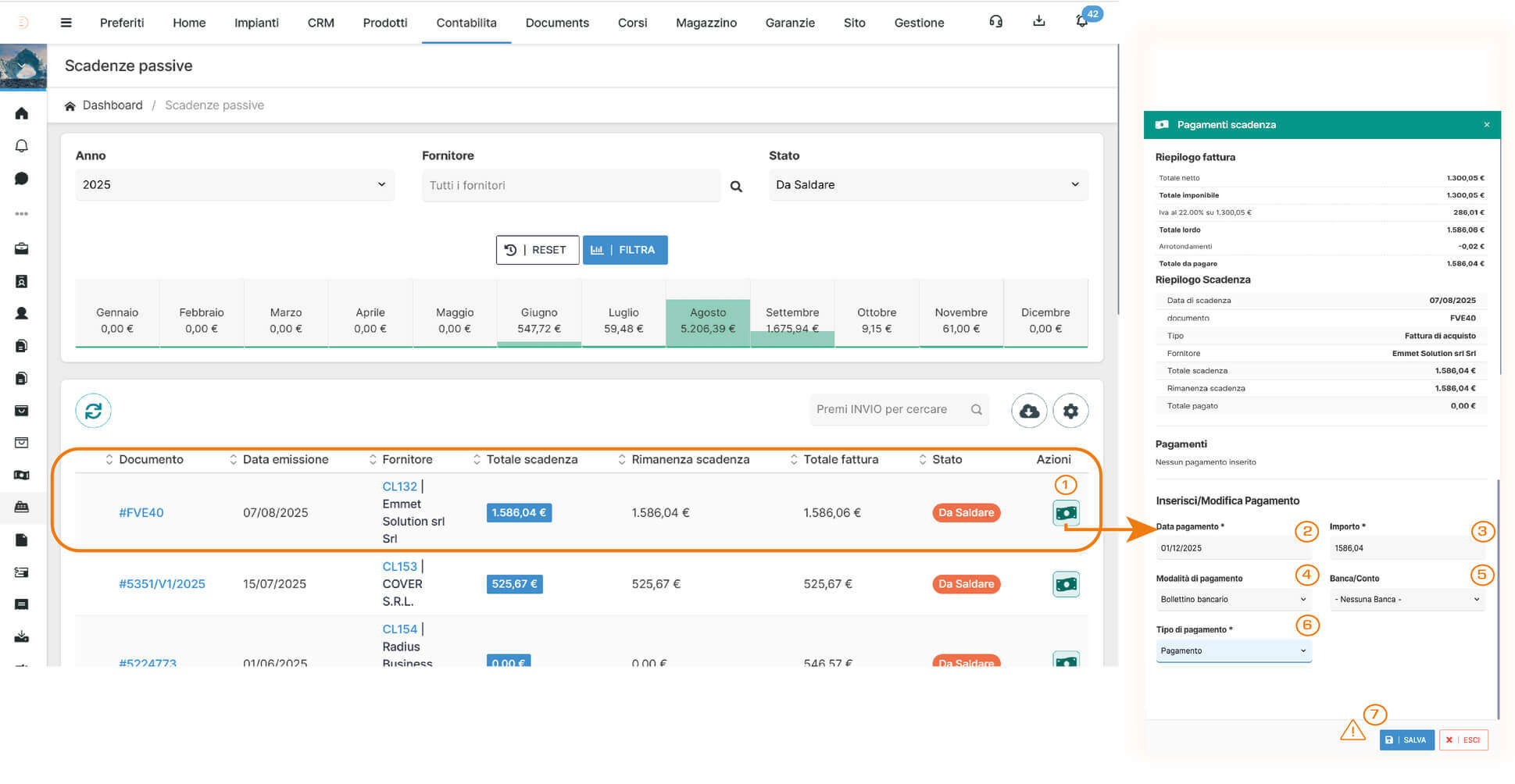
Task: Select the Agosto month bar
Action: pos(707,321)
